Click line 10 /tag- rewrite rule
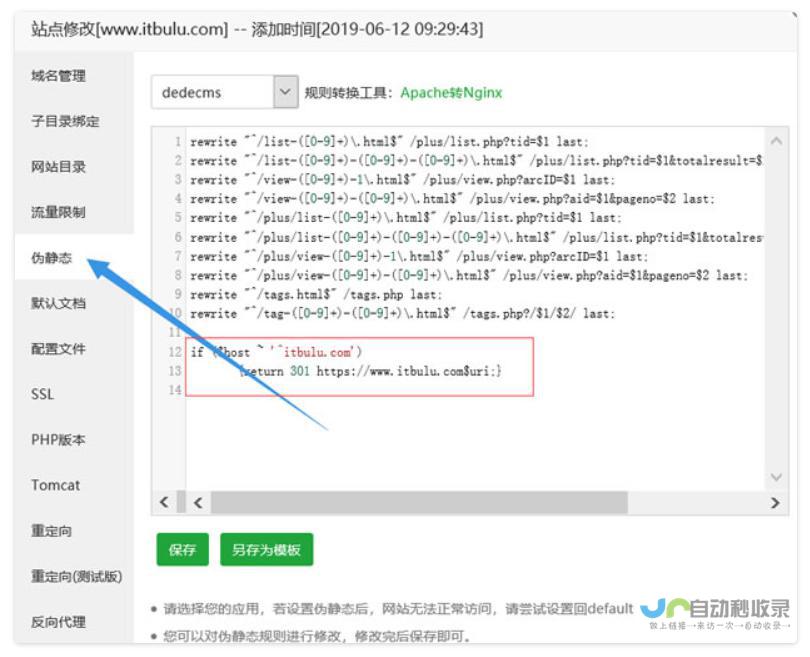 (402, 314)
